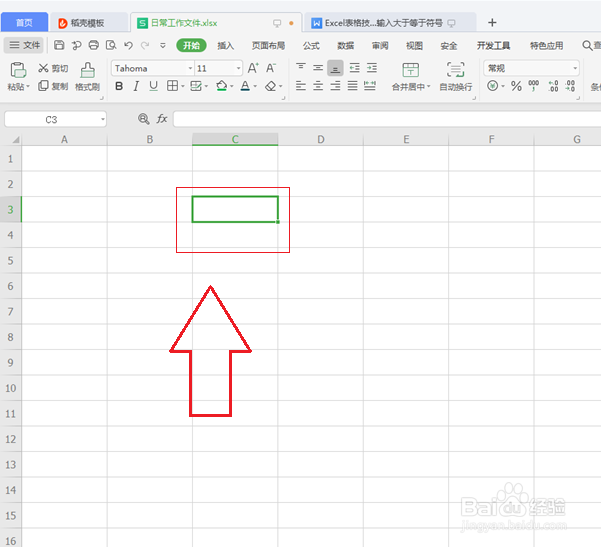Apply font color A icon
Screen dimensions: 601x547
click(245, 86)
